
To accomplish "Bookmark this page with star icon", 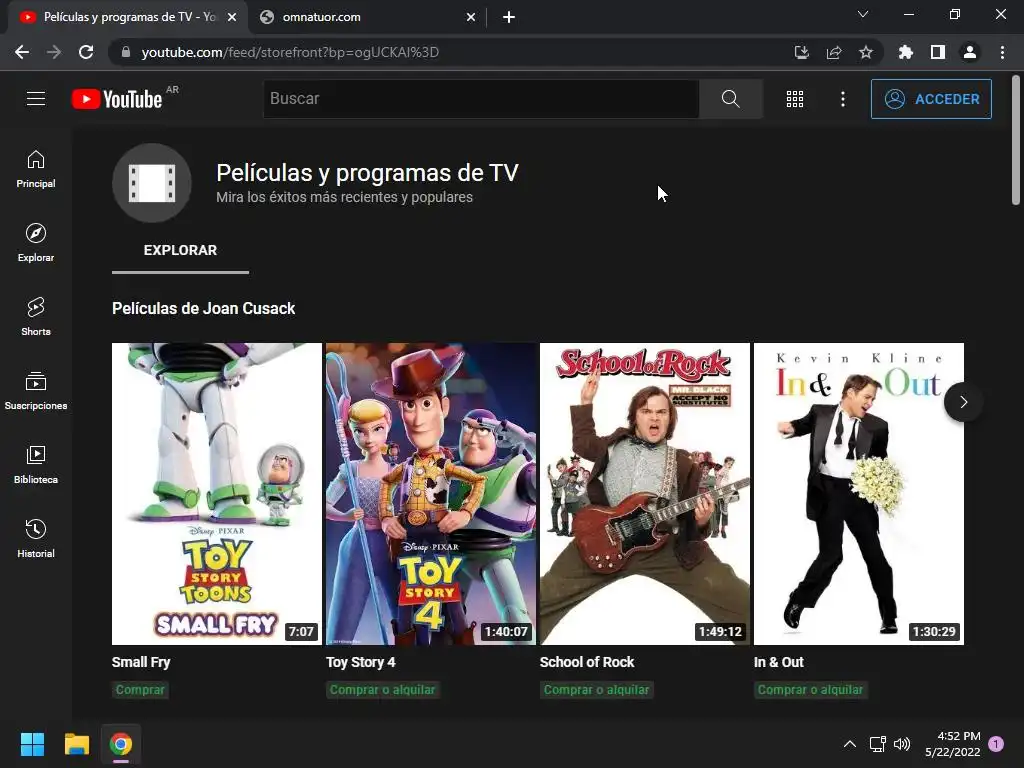I will [x=866, y=52].
